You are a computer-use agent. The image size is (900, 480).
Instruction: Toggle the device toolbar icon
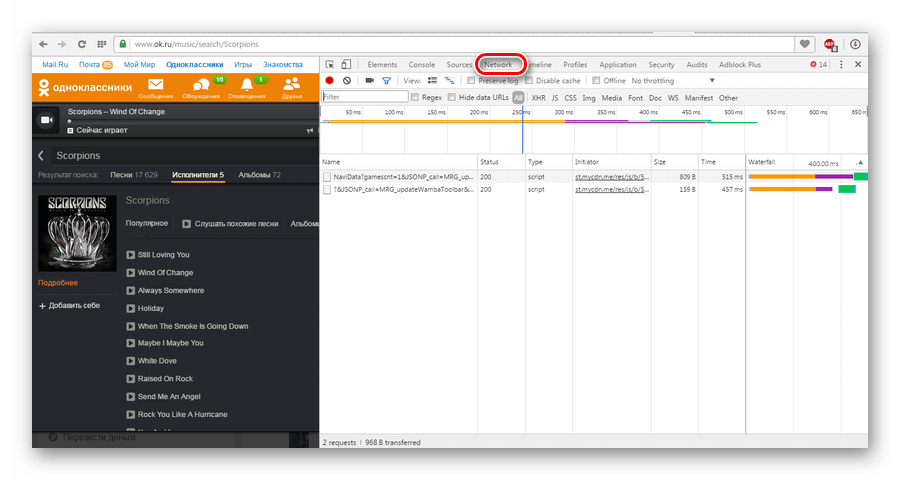[x=347, y=64]
